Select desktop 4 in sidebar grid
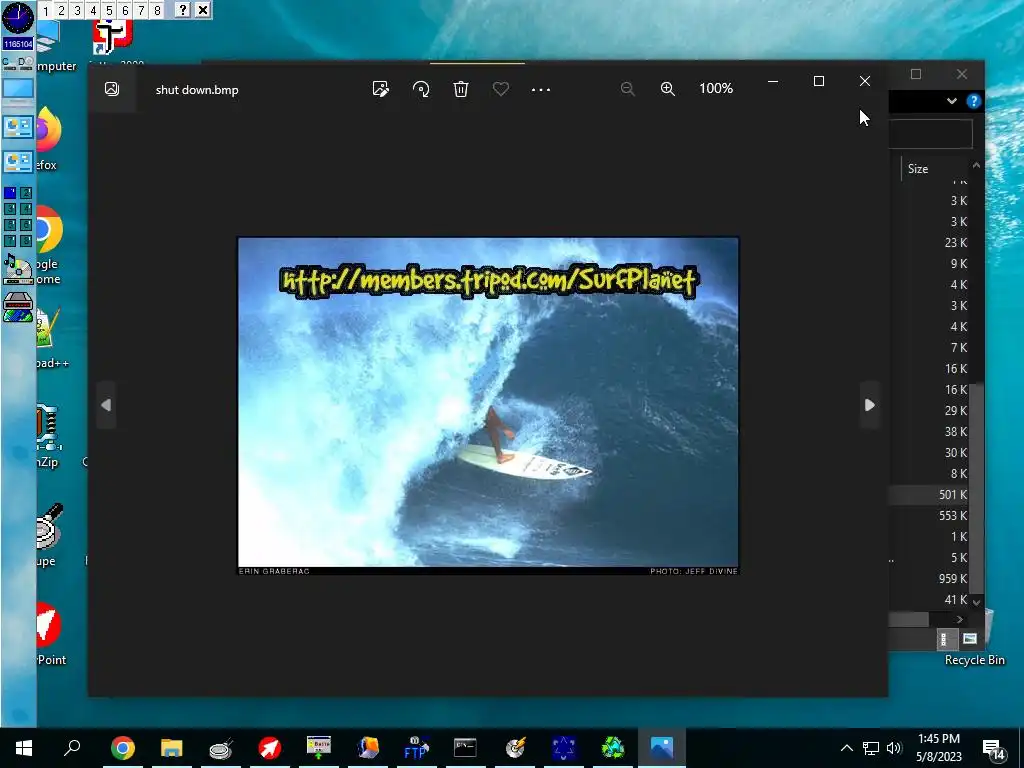The image size is (1024, 768). [26, 209]
